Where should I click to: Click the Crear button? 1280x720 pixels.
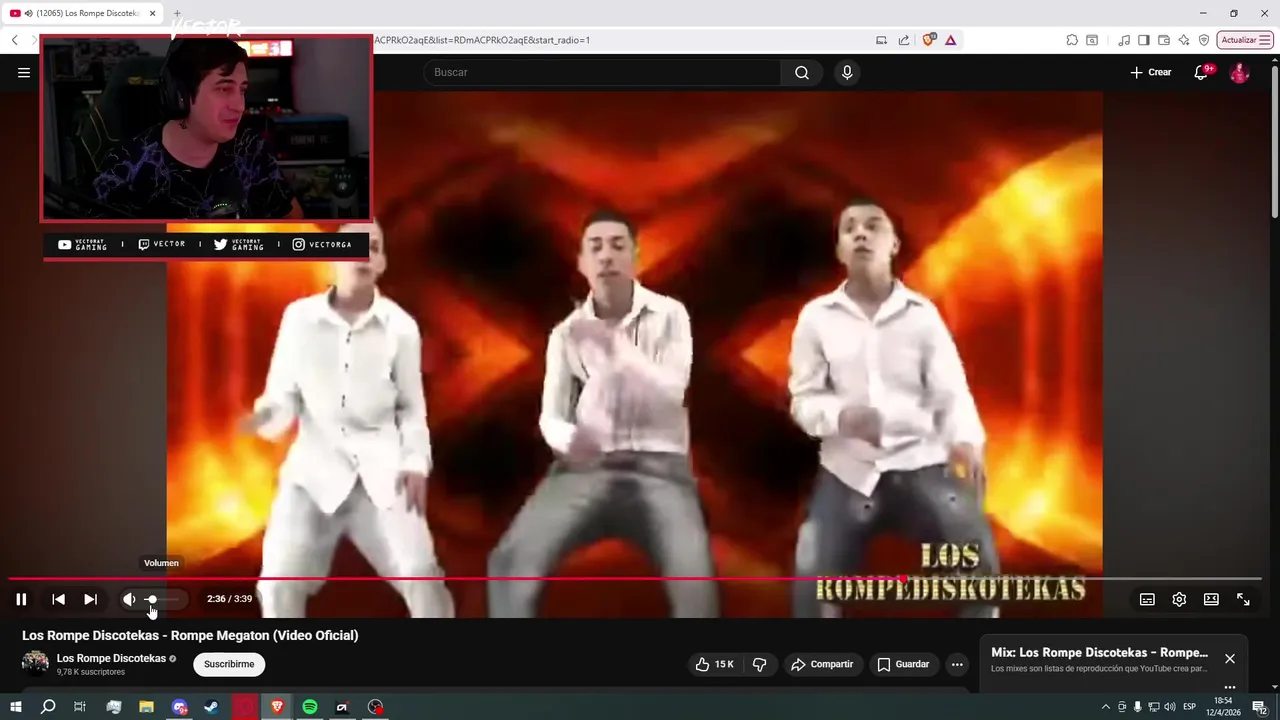(1150, 72)
